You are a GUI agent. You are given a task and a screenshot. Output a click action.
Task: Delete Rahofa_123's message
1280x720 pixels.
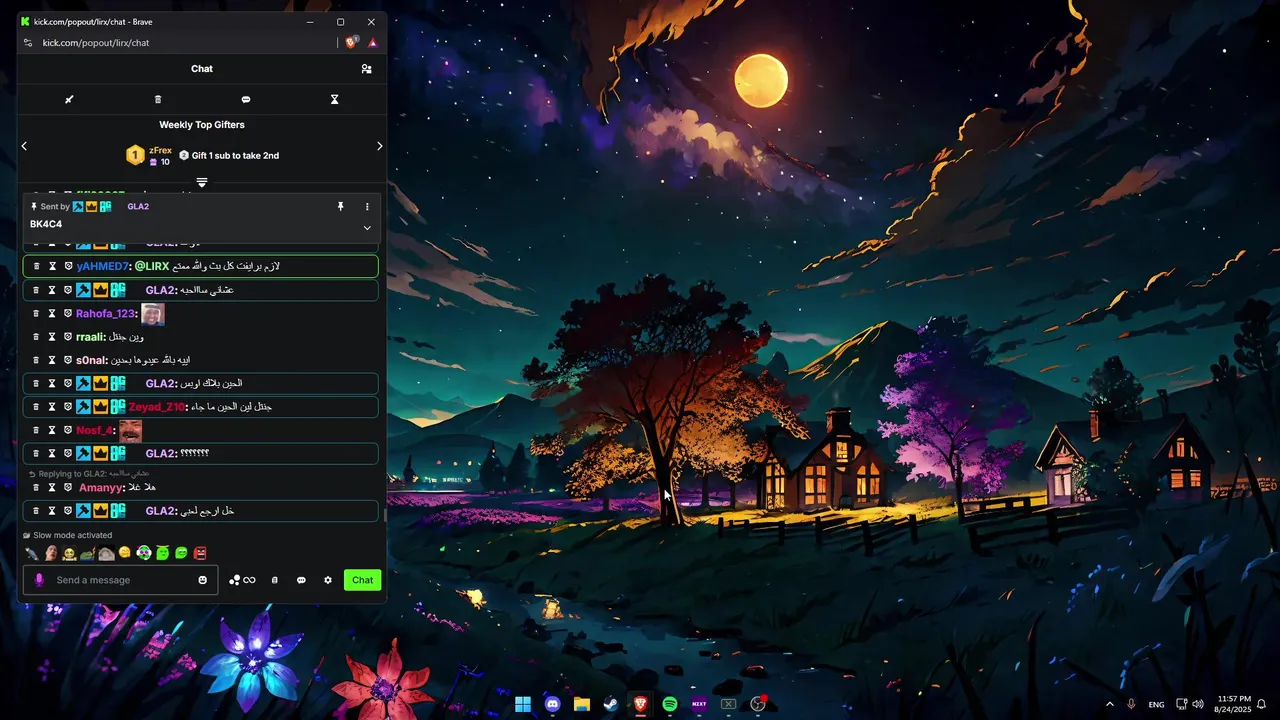pos(37,313)
